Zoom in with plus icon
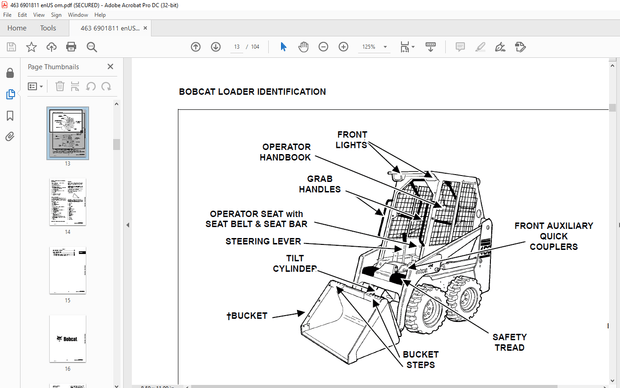620x388 pixels. point(344,47)
